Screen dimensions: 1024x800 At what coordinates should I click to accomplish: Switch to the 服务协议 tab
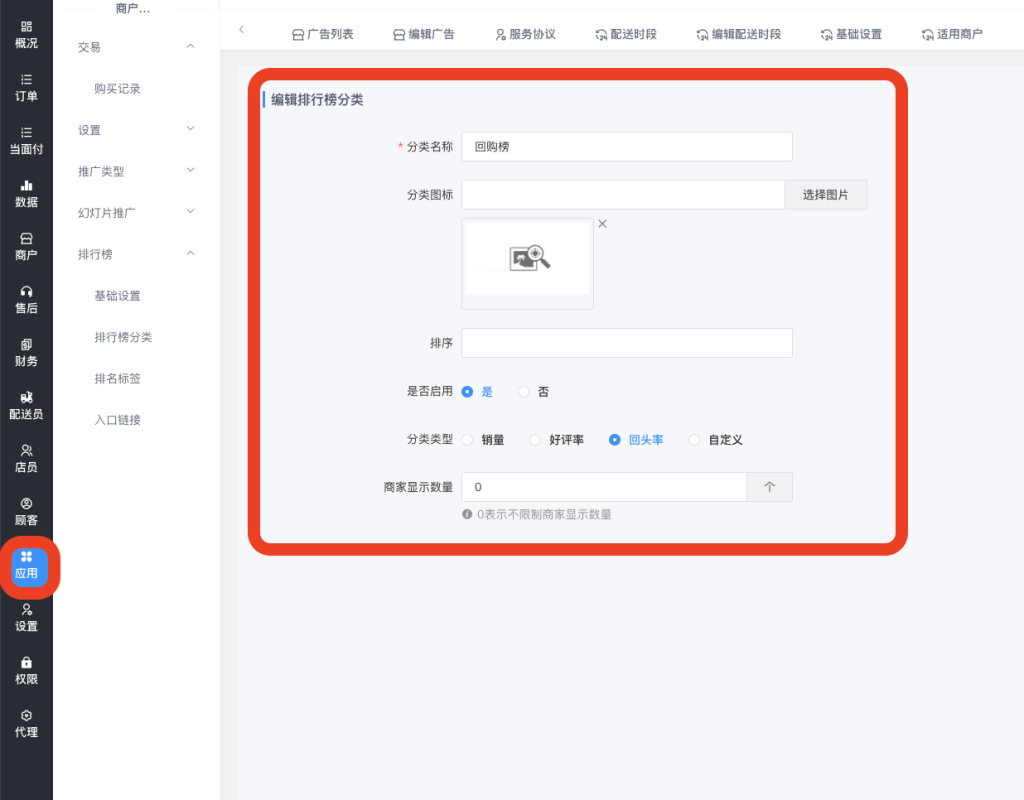pyautogui.click(x=525, y=34)
